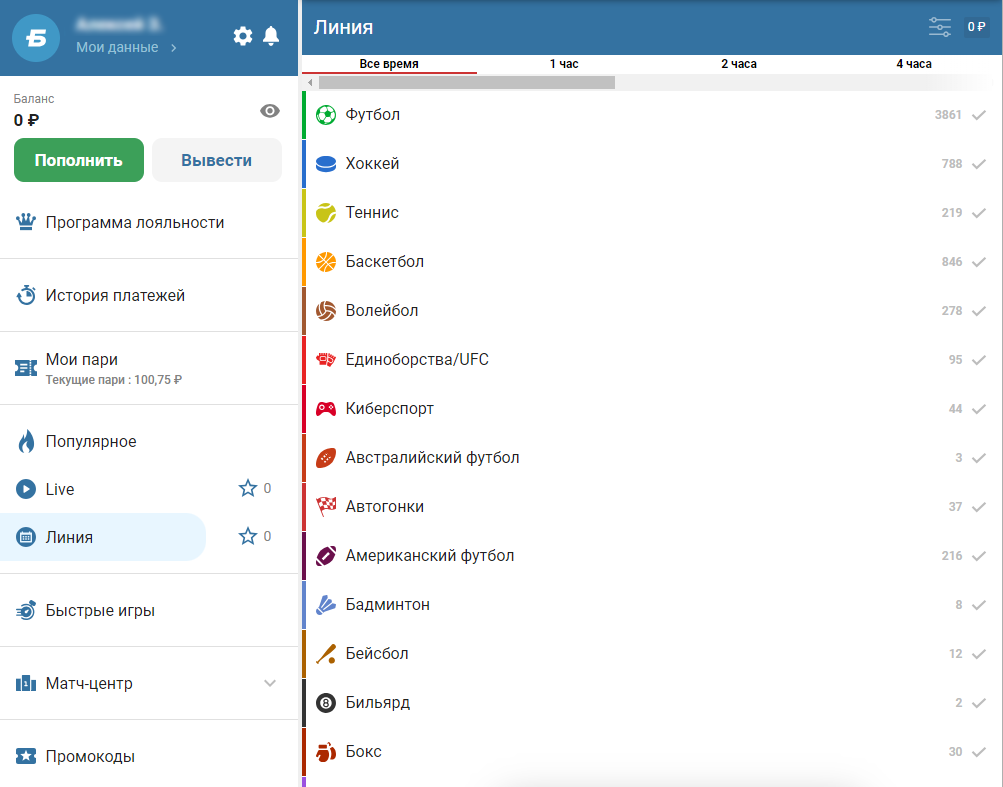Click the Автогонки checkered flag icon
This screenshot has width=1003, height=787.
(326, 506)
